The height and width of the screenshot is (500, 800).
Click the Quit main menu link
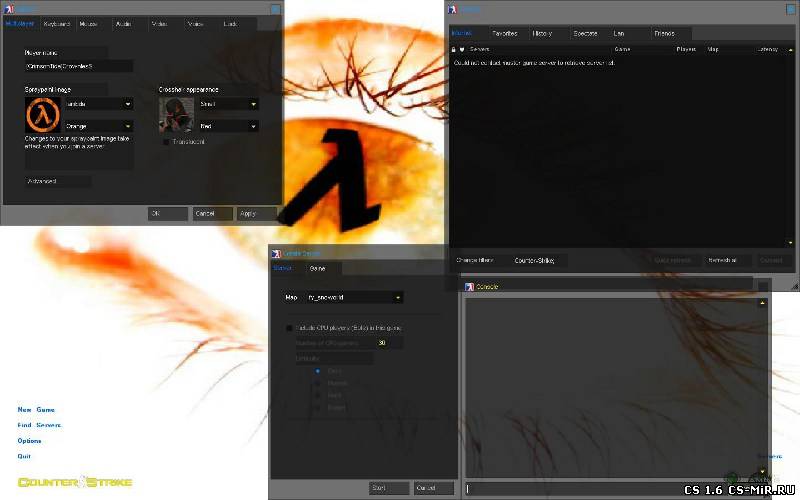point(24,456)
